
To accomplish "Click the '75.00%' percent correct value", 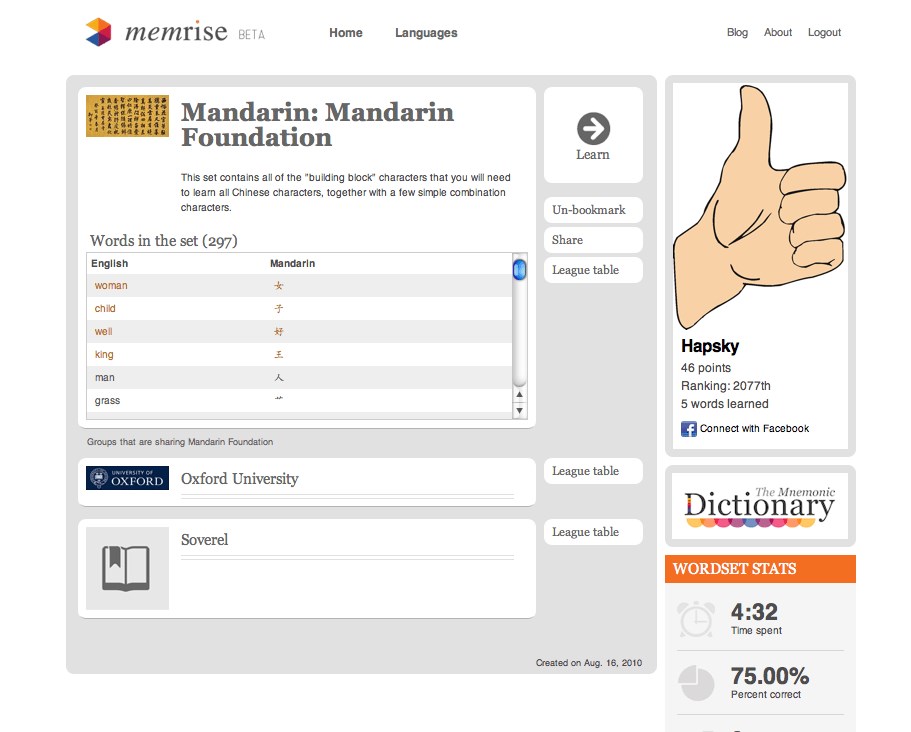I will [770, 676].
